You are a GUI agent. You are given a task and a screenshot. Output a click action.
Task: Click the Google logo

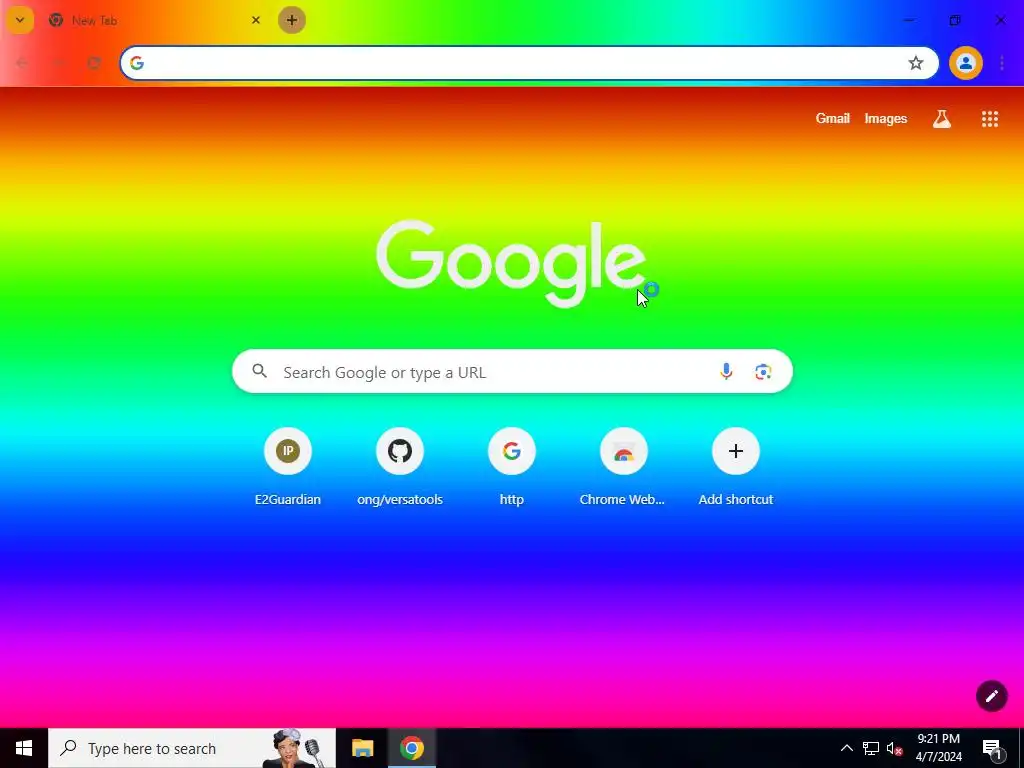(x=511, y=263)
